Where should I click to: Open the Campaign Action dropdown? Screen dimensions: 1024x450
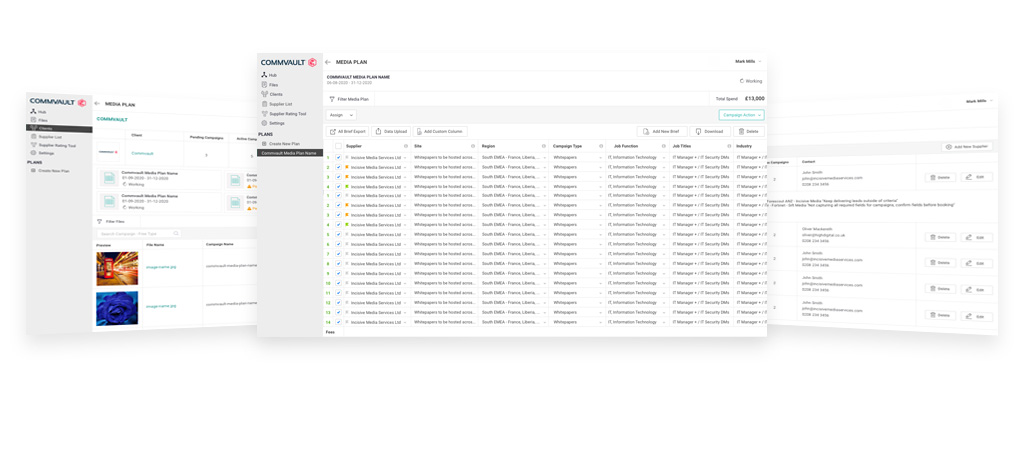pos(741,114)
